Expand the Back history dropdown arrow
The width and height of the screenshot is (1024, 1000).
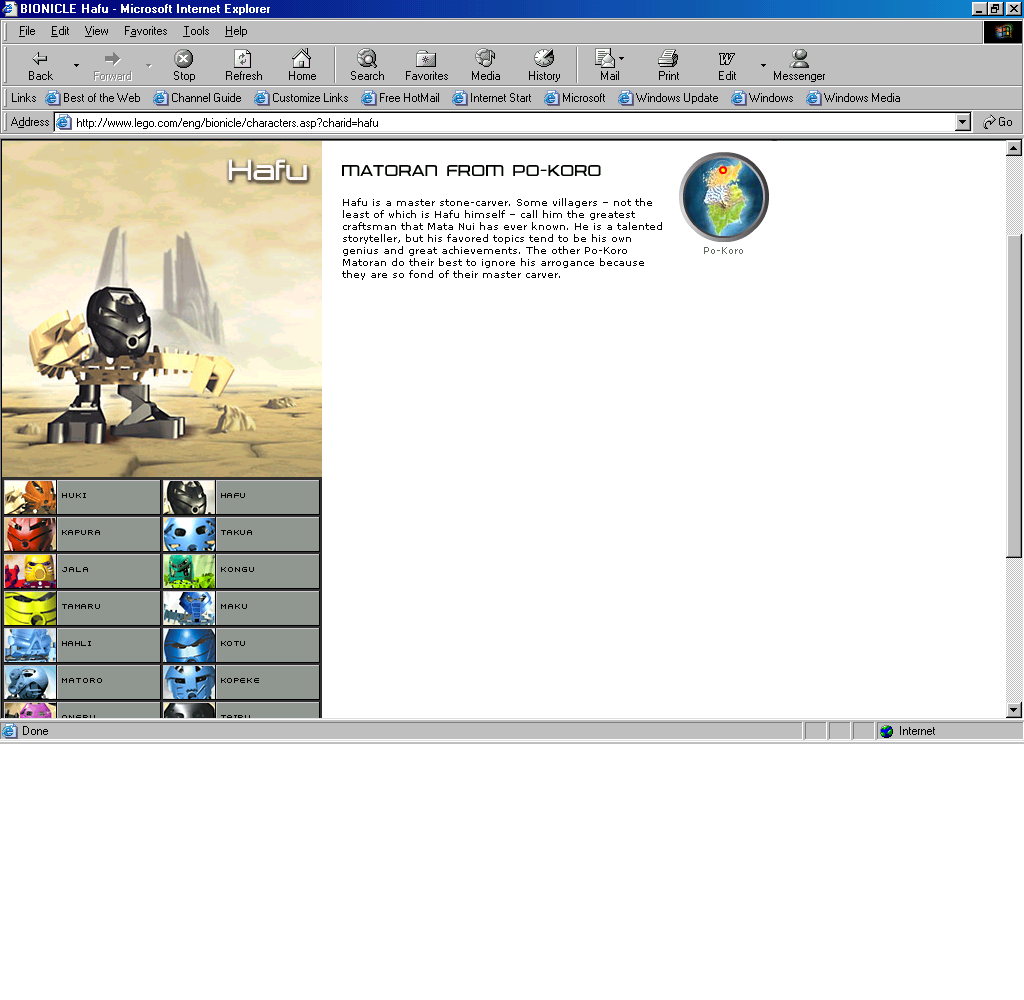tap(76, 65)
